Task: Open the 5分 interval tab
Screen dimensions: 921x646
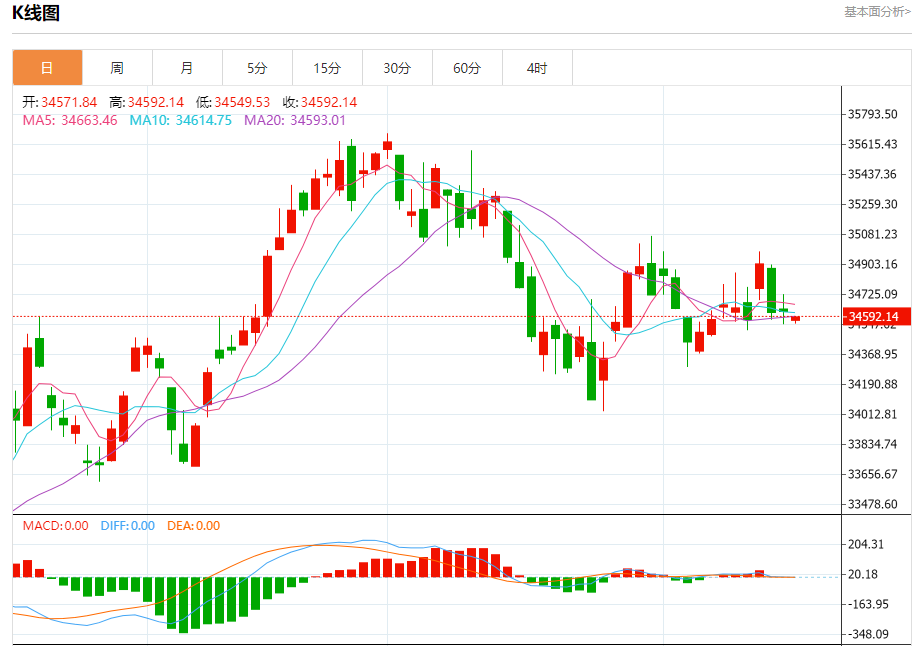Action: [x=257, y=68]
